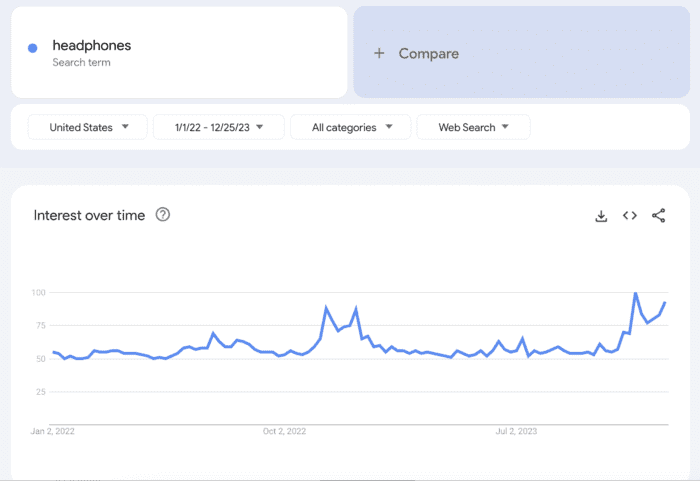Screen dimensions: 700x481
Task: Click the last data point of the line
Action: click(x=665, y=303)
